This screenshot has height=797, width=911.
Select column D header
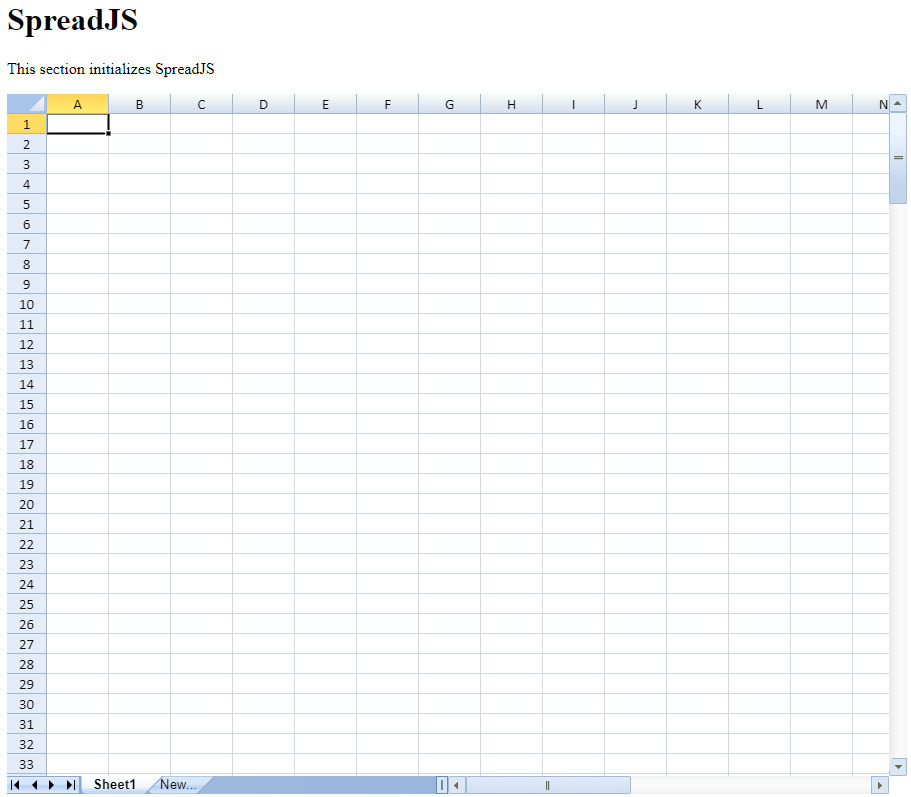264,105
